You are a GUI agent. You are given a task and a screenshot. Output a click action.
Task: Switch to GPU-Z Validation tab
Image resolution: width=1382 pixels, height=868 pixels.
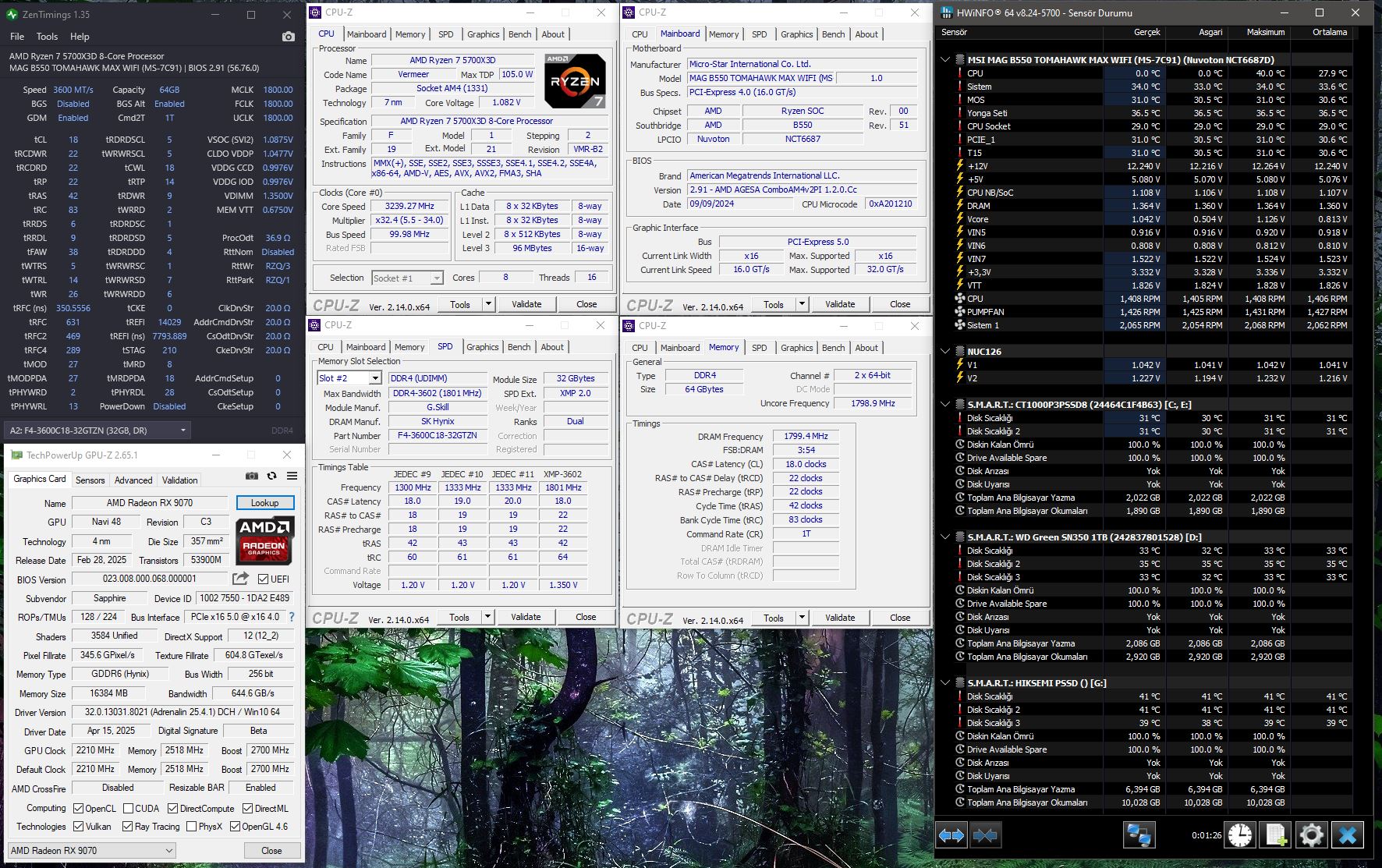tap(179, 480)
